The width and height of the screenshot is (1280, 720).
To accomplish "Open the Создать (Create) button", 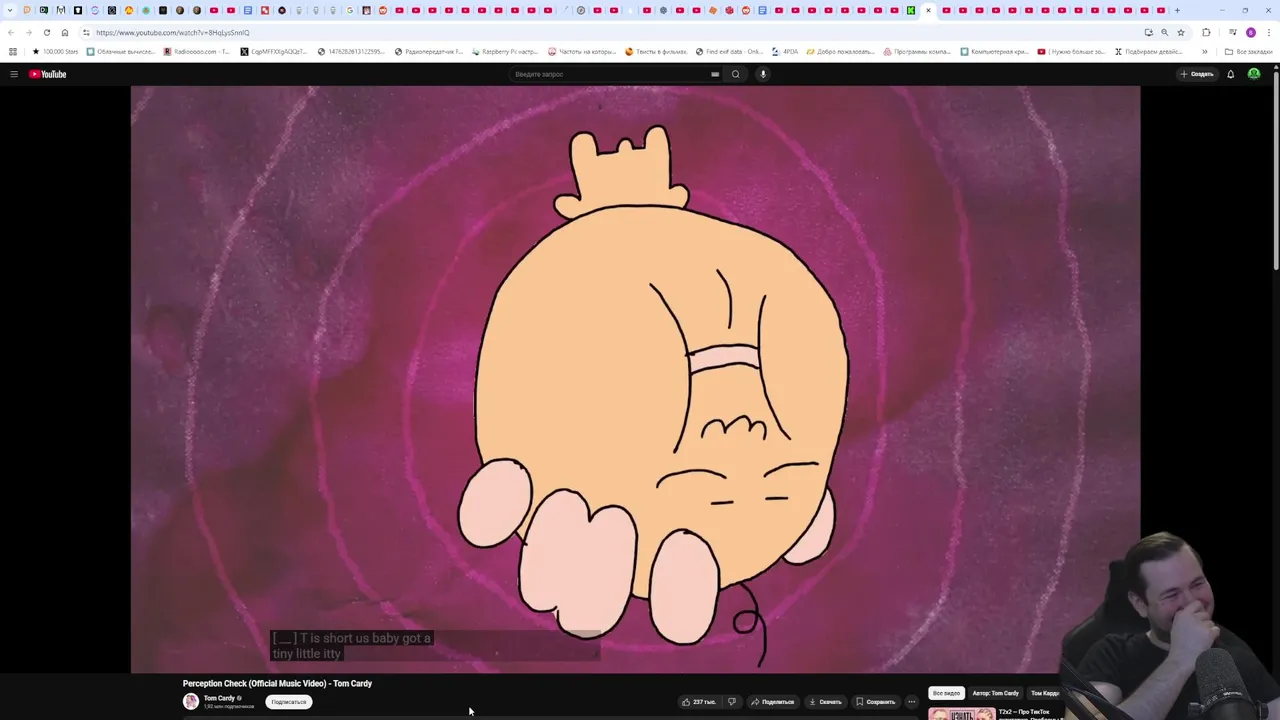I will click(x=1196, y=74).
